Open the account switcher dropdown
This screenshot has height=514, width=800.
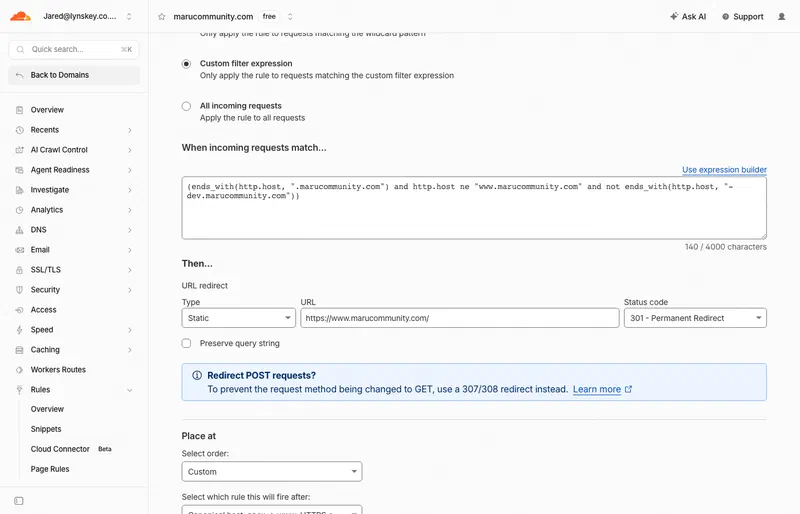pos(129,16)
